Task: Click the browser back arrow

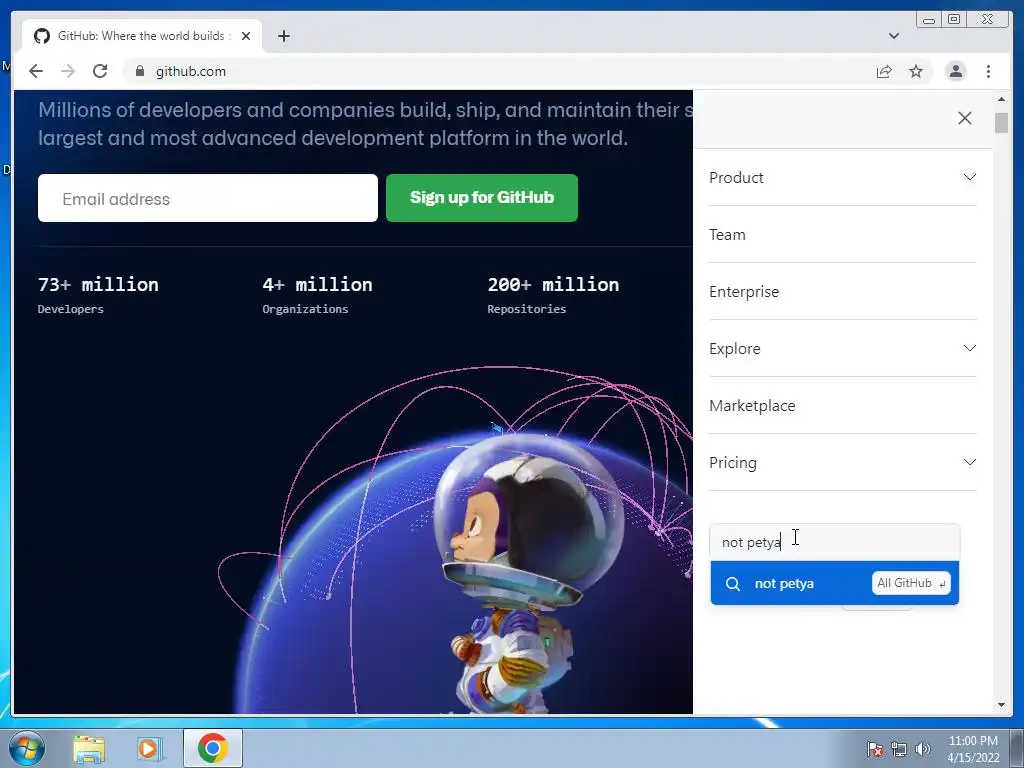Action: pyautogui.click(x=36, y=71)
